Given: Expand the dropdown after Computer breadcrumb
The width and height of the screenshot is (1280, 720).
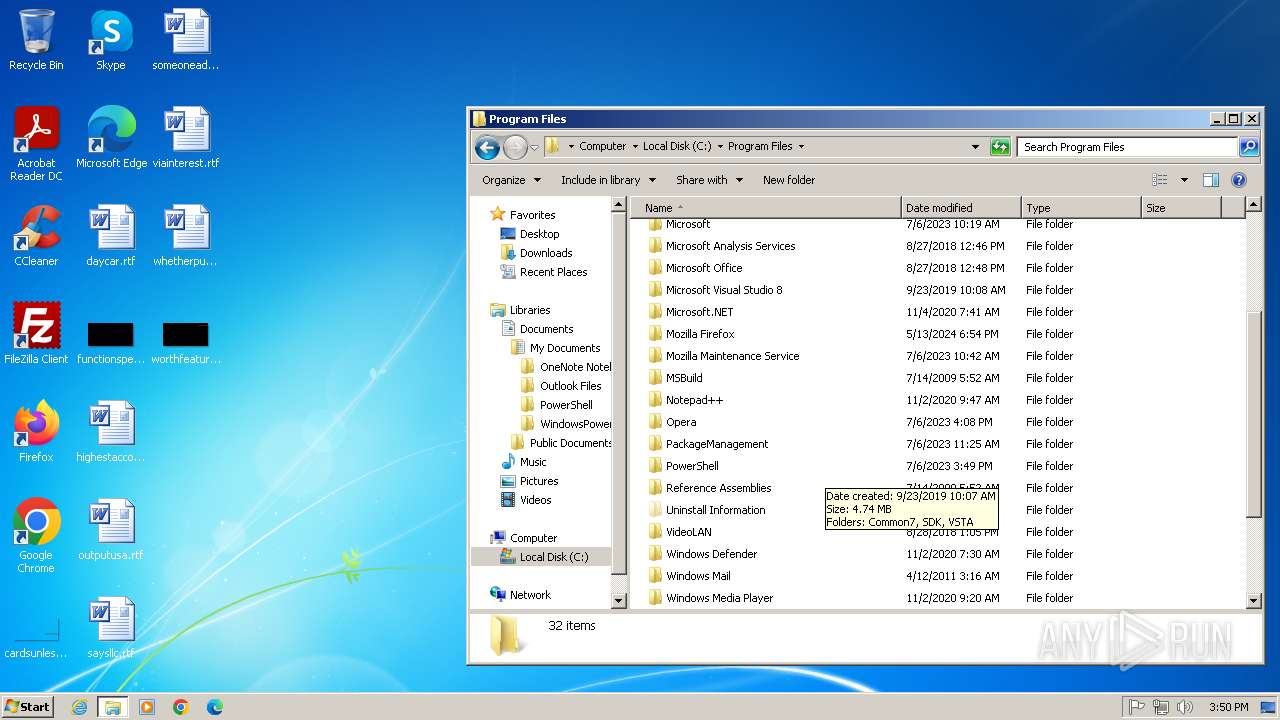Looking at the screenshot, I should 634,146.
